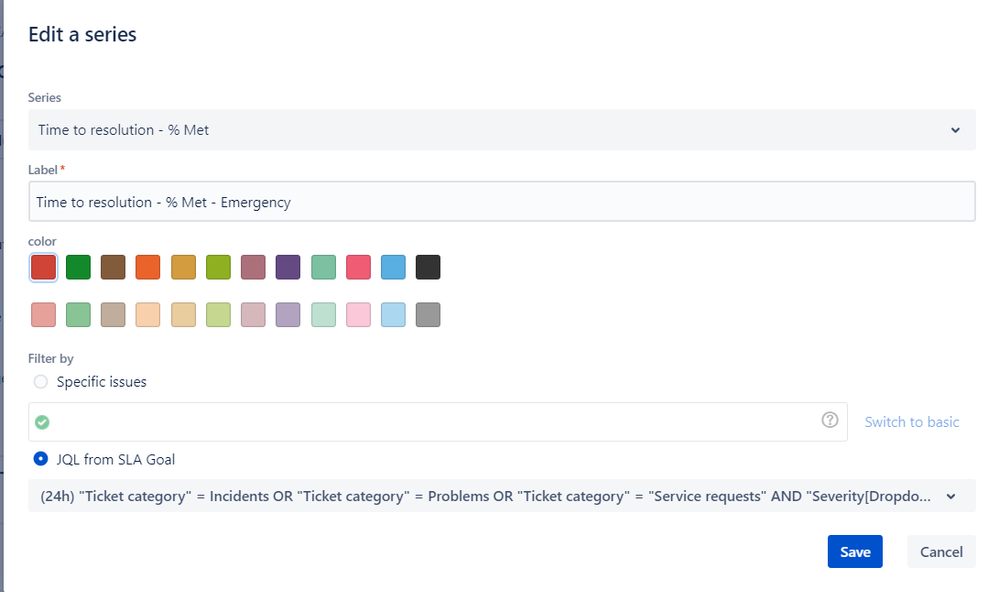This screenshot has height=592, width=999.
Task: Click the 'Switch to basic' link
Action: pos(911,421)
